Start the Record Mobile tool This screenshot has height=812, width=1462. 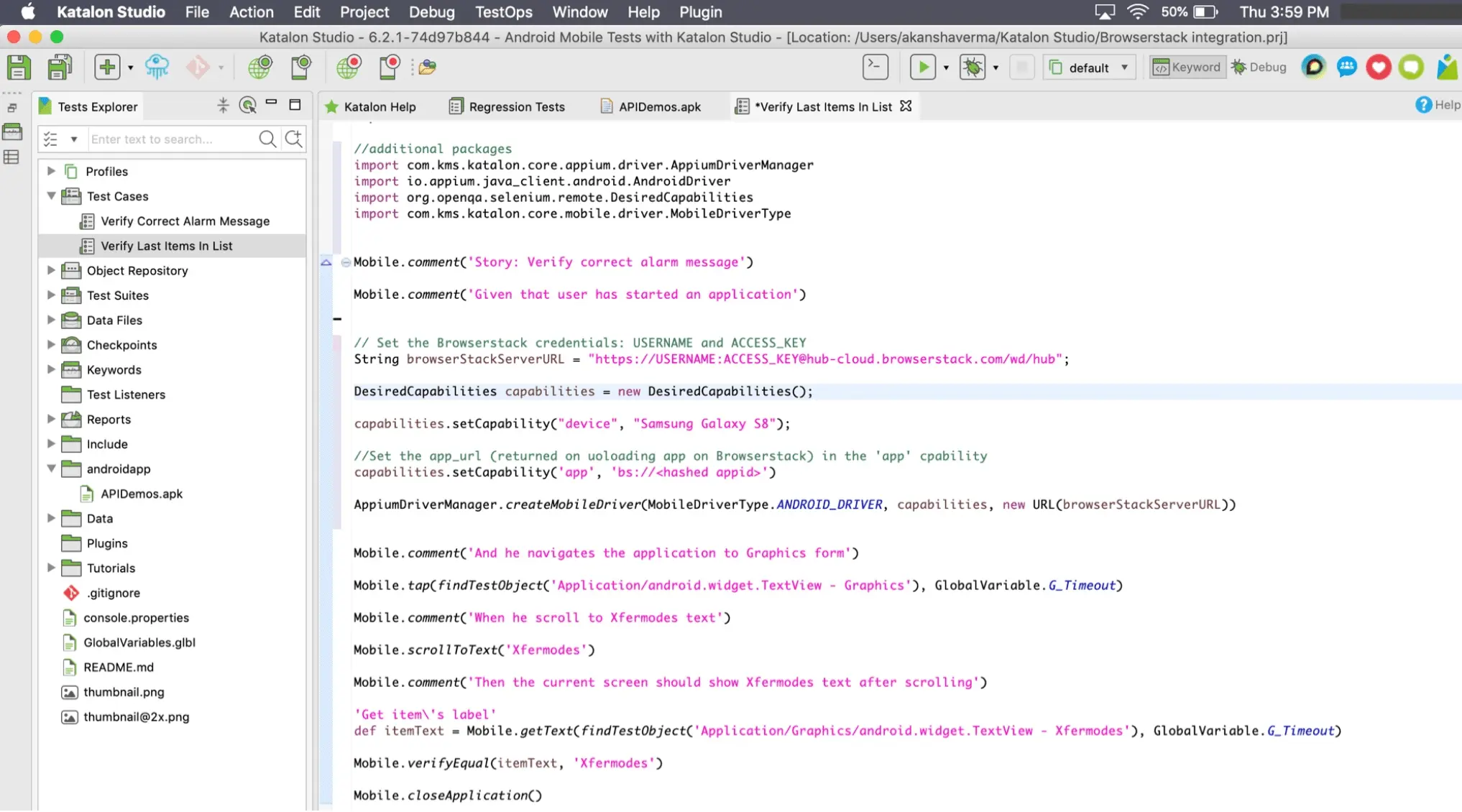click(389, 68)
